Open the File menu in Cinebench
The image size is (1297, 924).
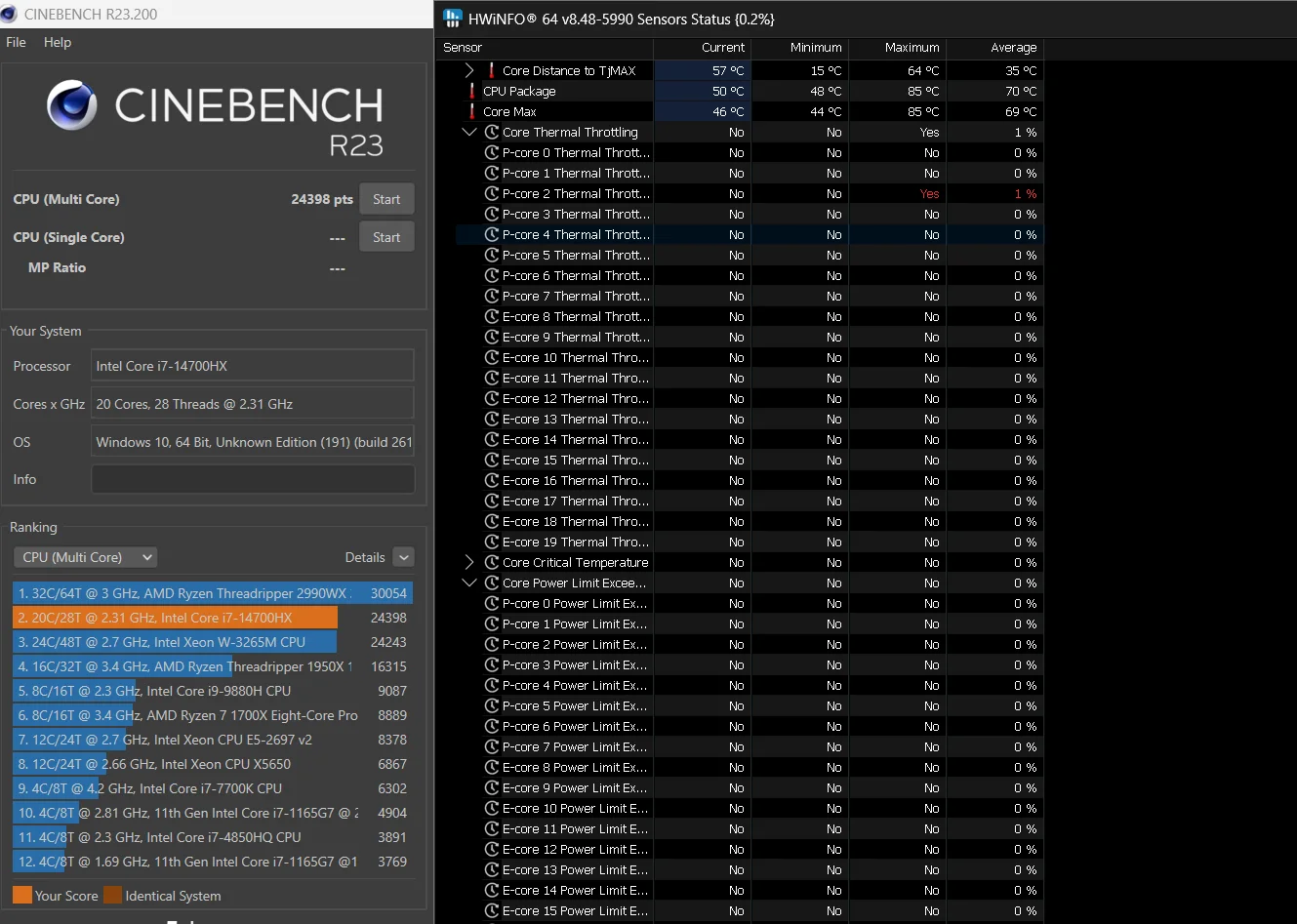pyautogui.click(x=16, y=42)
